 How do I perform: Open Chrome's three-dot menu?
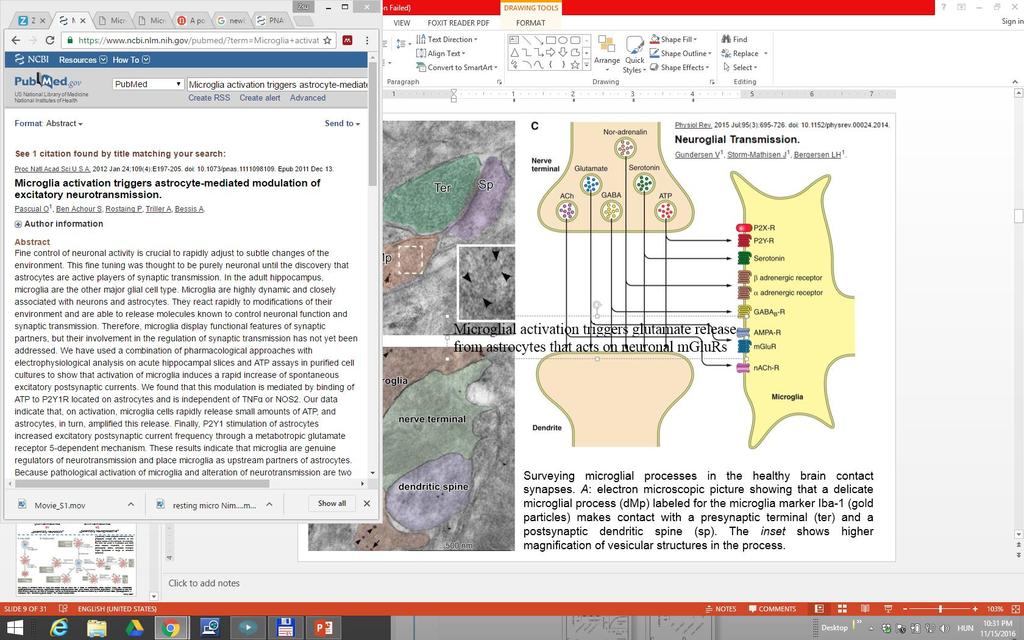pyautogui.click(x=367, y=40)
